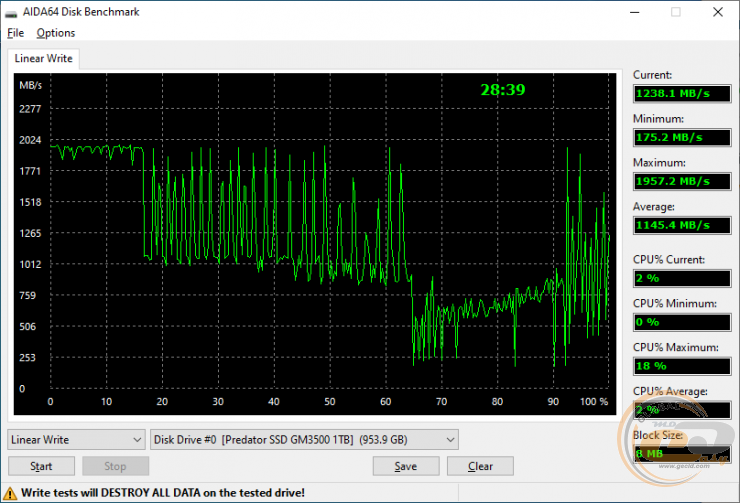Click the 2024 y-axis label on the chart
The height and width of the screenshot is (503, 740).
click(x=30, y=140)
